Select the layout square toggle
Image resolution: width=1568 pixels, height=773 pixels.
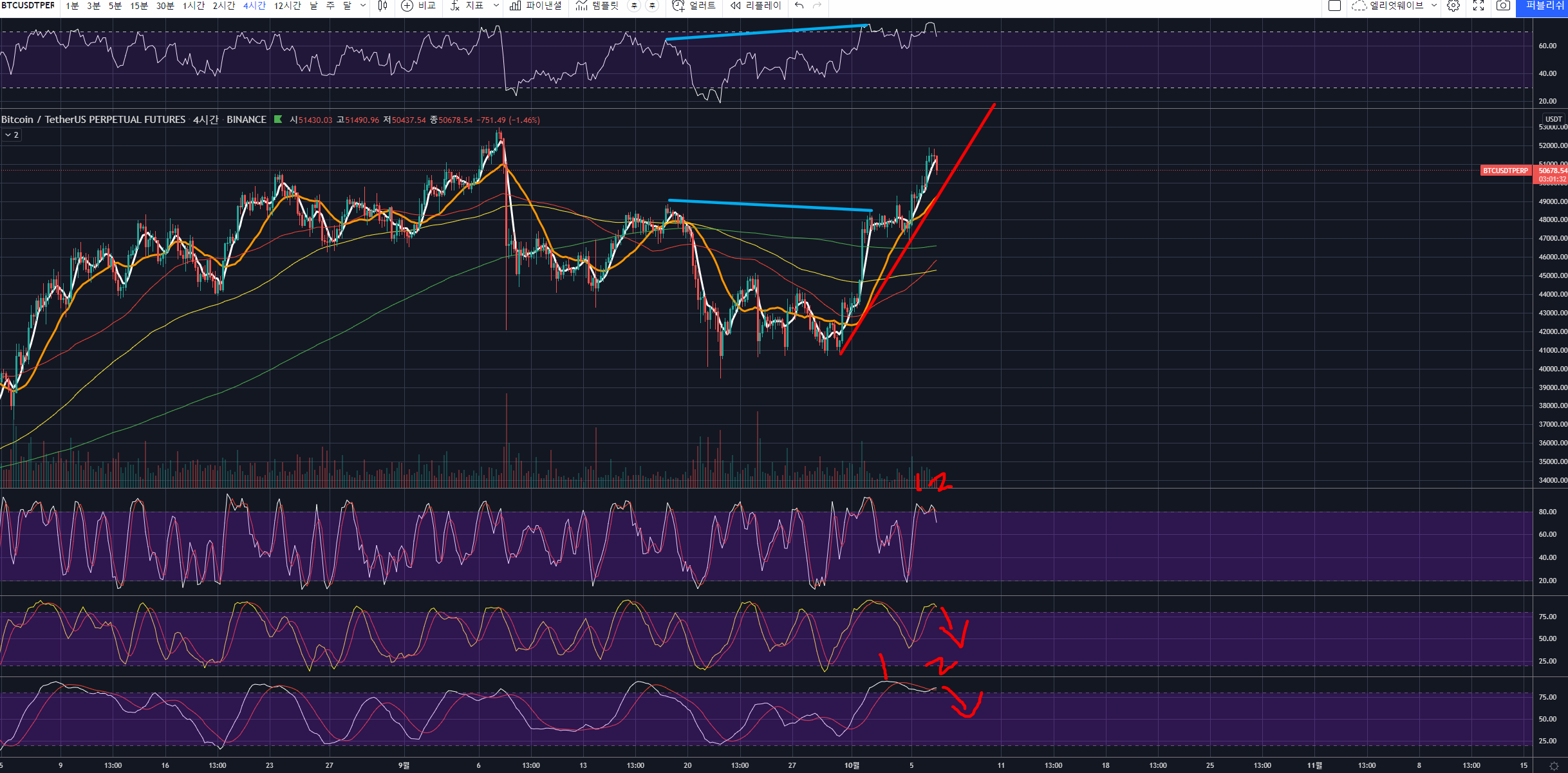tap(1334, 6)
